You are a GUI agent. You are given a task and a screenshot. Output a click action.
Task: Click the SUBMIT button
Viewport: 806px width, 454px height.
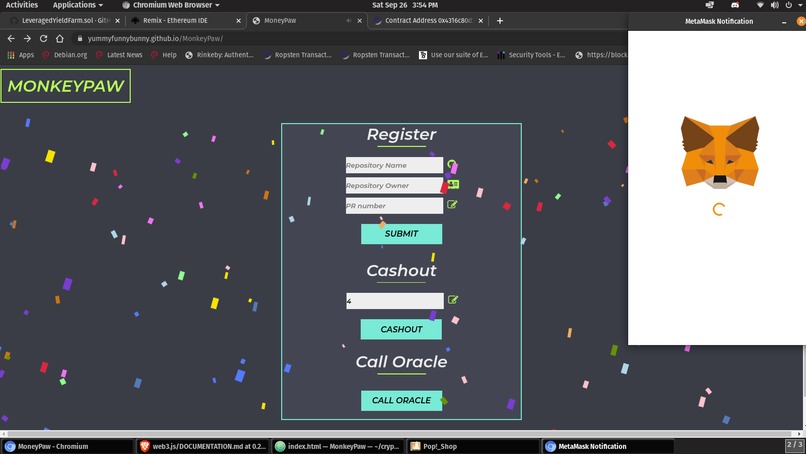coord(401,234)
